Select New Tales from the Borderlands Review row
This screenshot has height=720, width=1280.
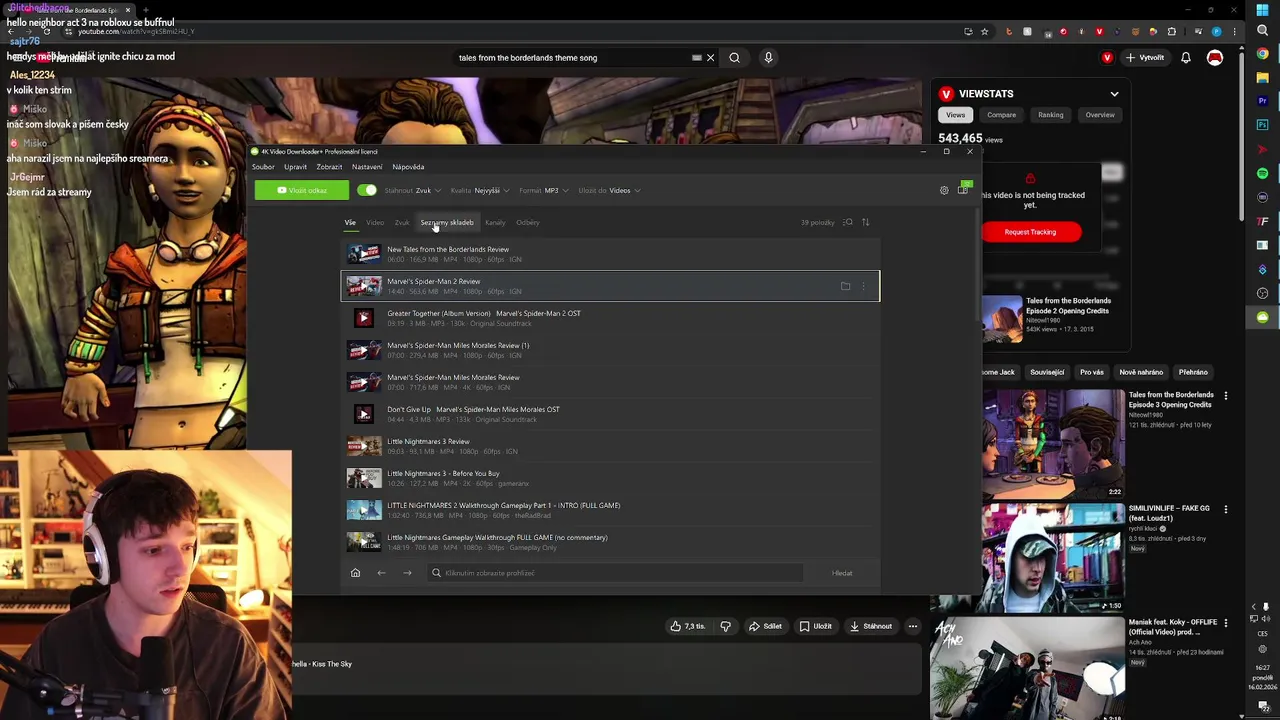(x=610, y=254)
